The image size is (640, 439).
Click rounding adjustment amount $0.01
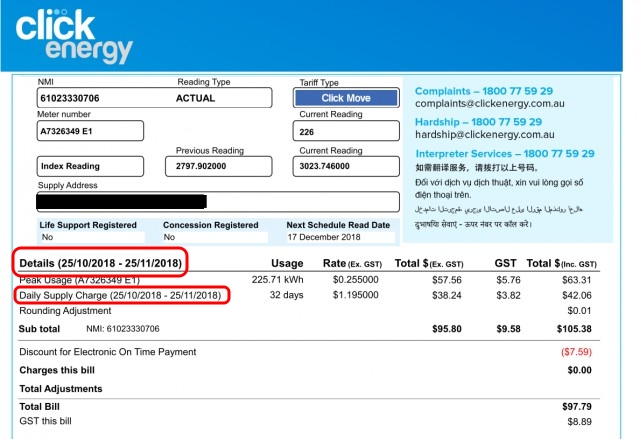click(579, 311)
